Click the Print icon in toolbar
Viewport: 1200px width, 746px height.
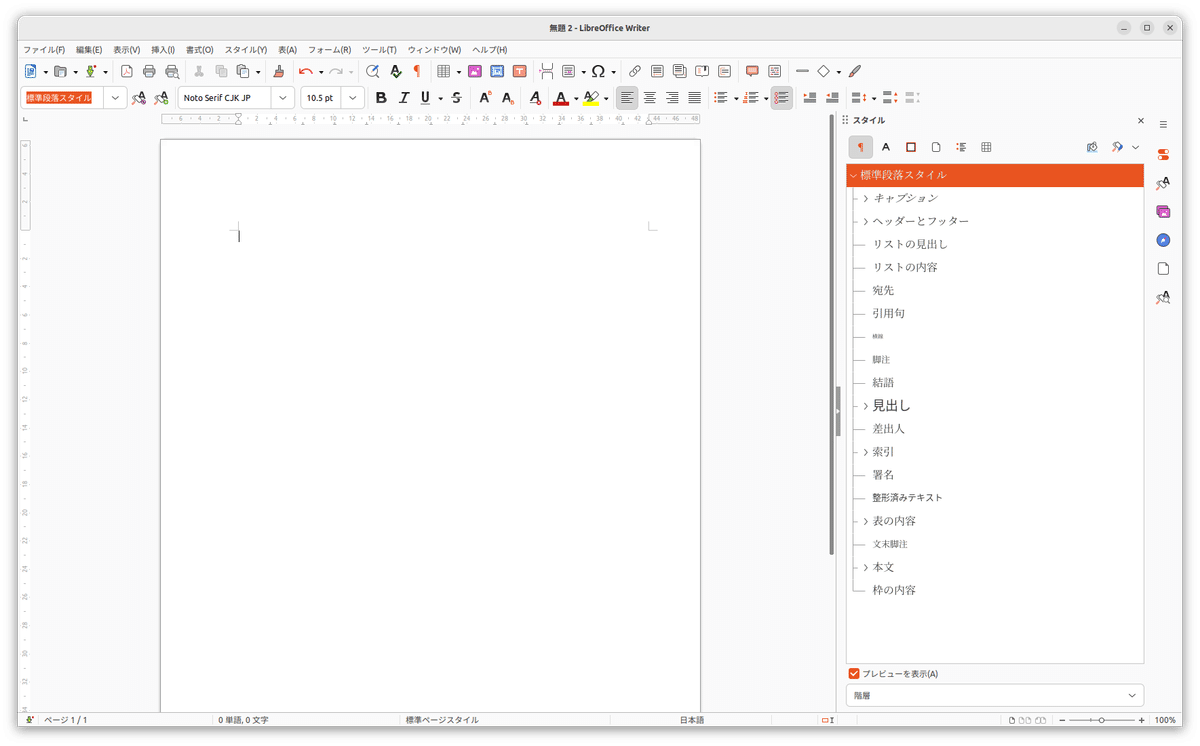(x=149, y=71)
